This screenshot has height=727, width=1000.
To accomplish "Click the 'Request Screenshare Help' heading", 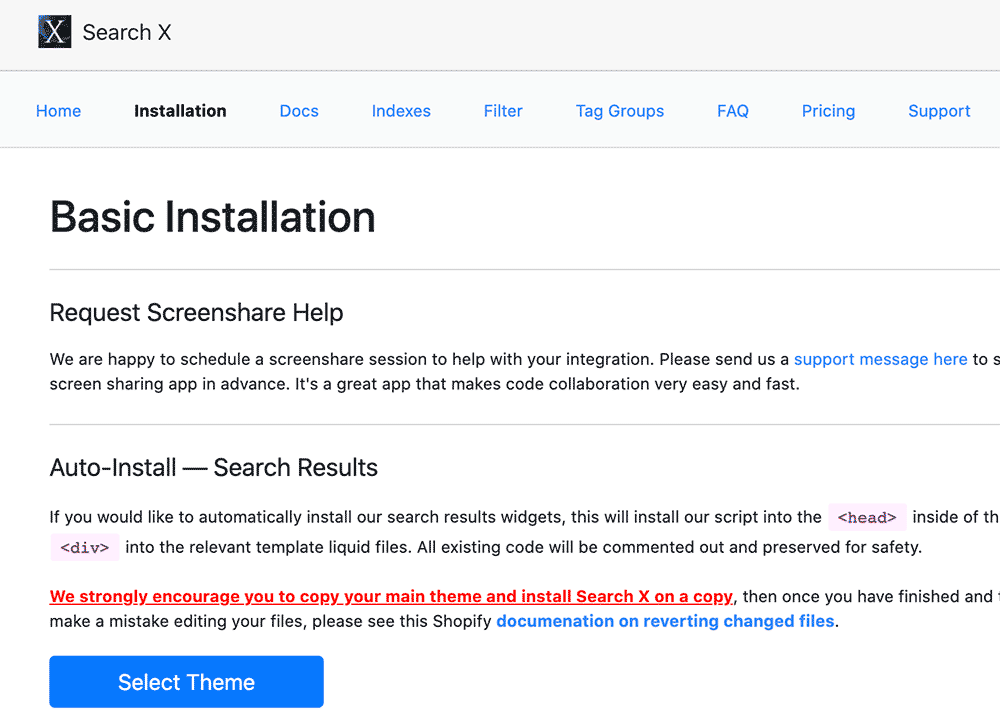I will tap(196, 312).
